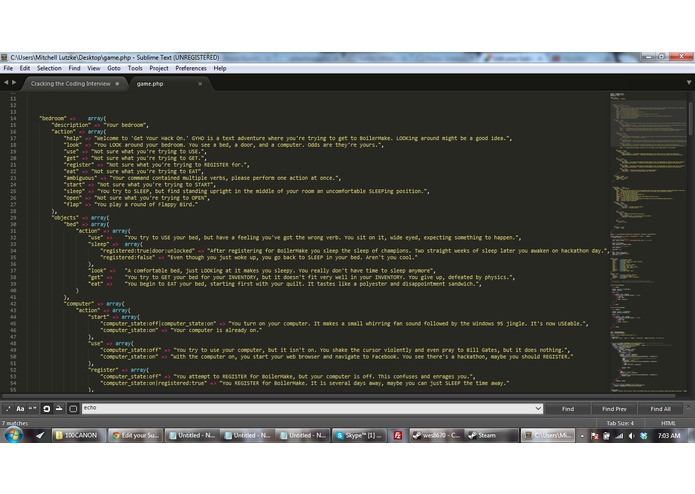Screen dimensions: 695x494
Task: Click unsaved dot on Cracking the Coding Interview tab
Action: [117, 83]
